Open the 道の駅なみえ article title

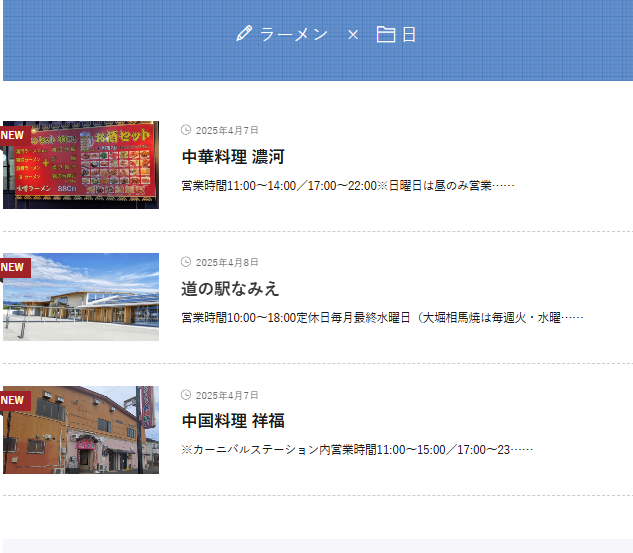(x=230, y=289)
